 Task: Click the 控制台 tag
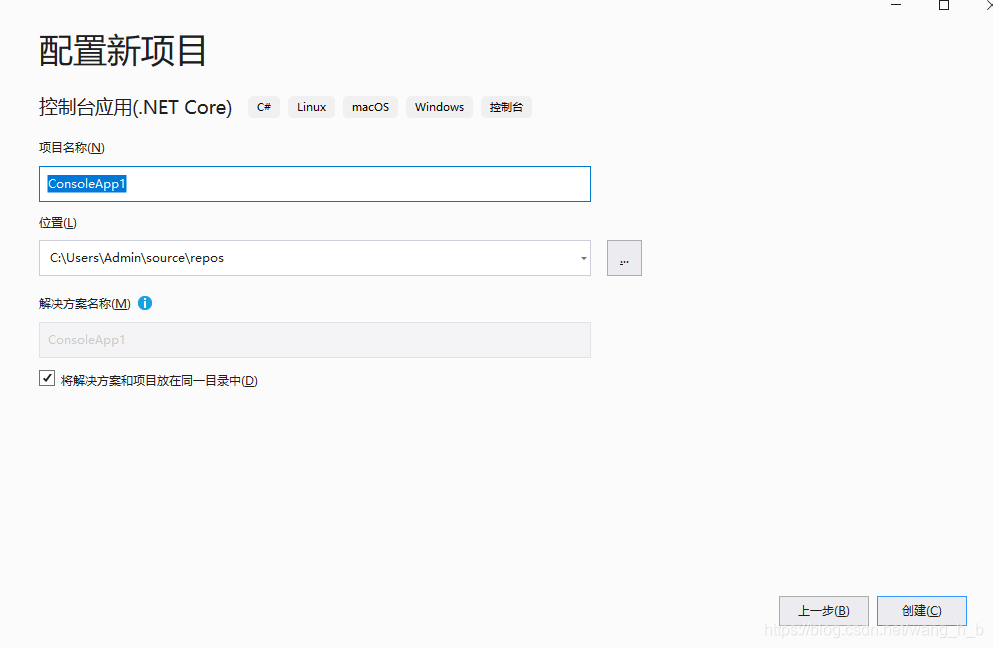[506, 107]
